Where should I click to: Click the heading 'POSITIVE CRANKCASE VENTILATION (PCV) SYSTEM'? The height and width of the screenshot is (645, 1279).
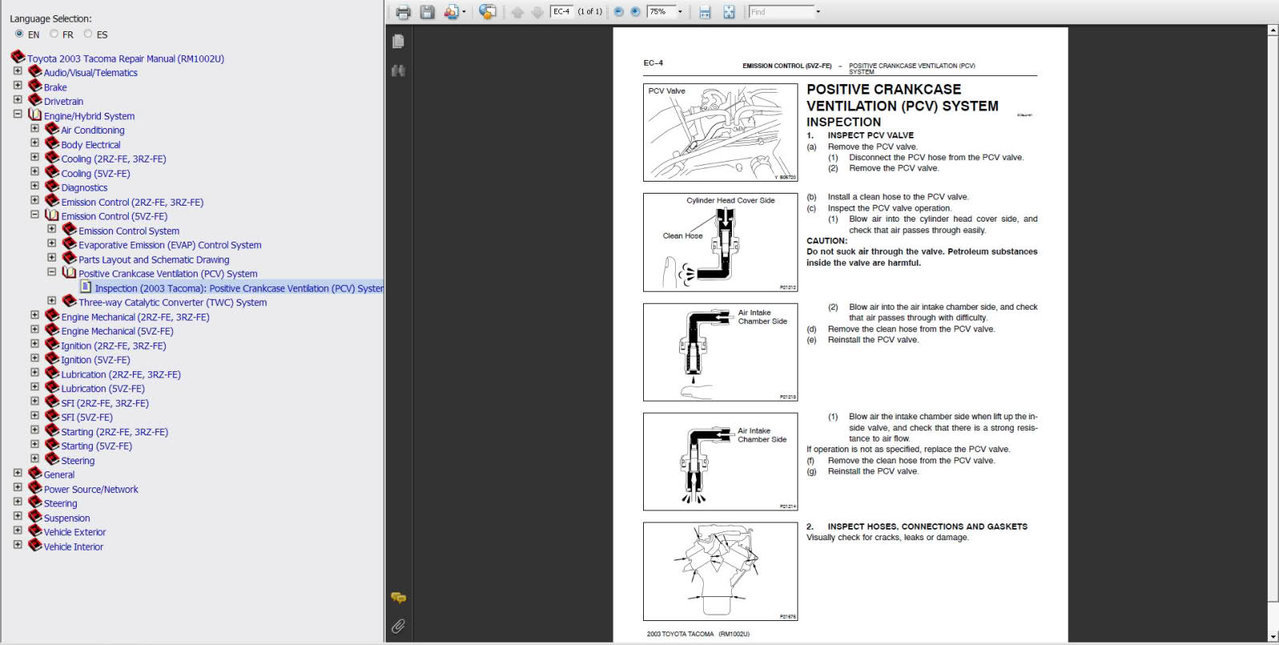pos(902,98)
